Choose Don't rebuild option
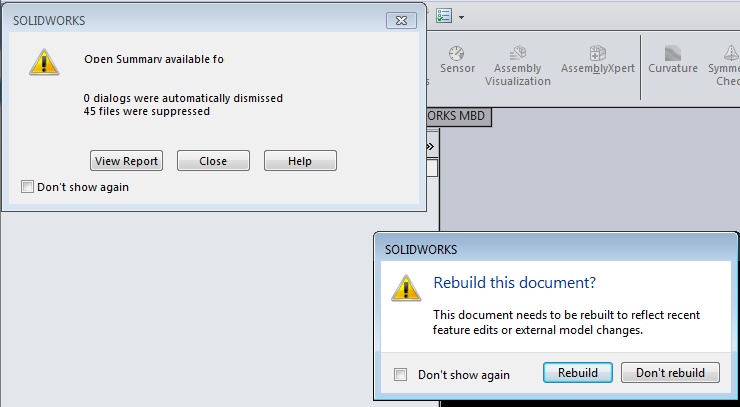Image resolution: width=740 pixels, height=407 pixels. tap(670, 373)
